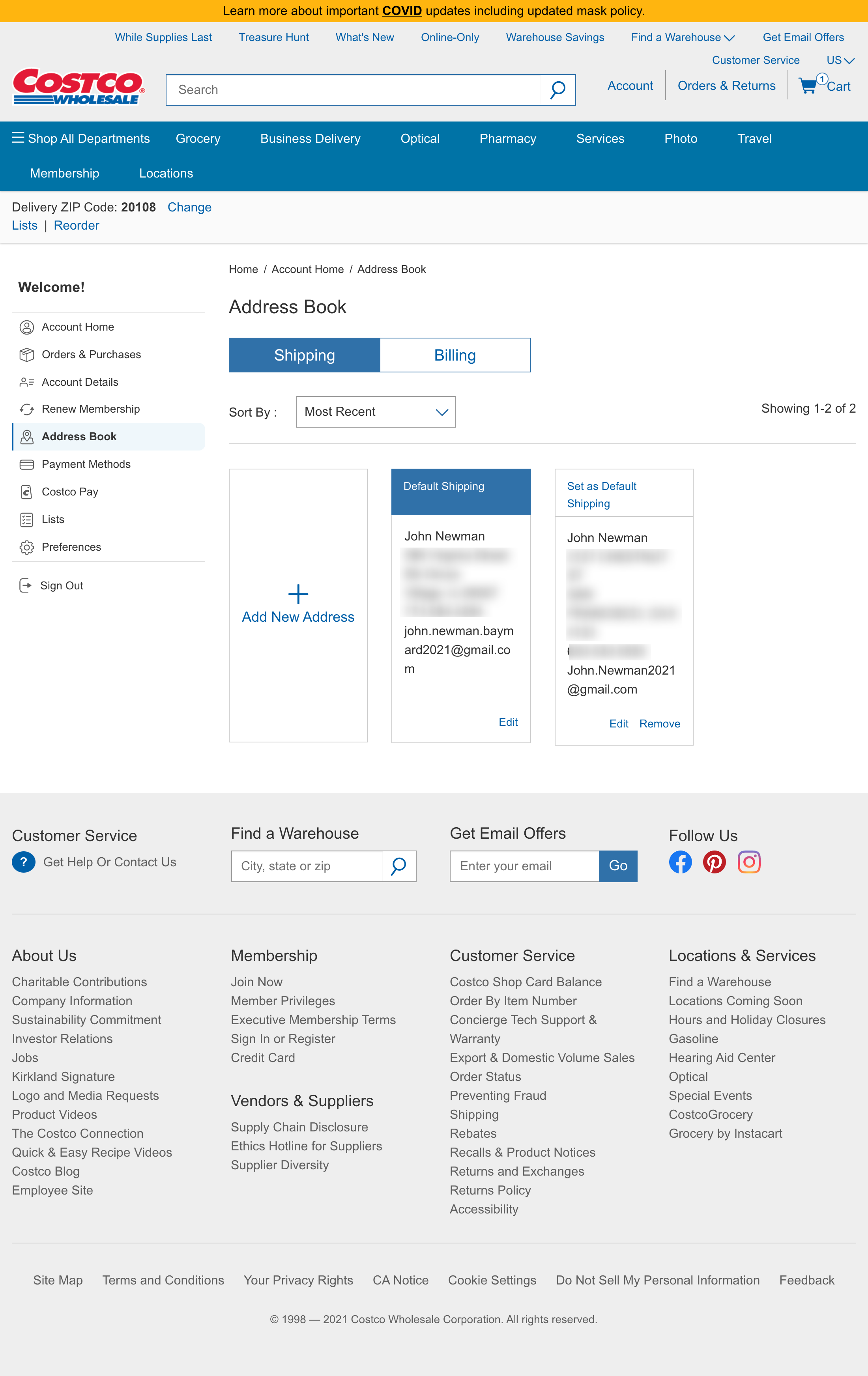Switch to the Billing tab
The image size is (868, 1376).
[x=455, y=354]
